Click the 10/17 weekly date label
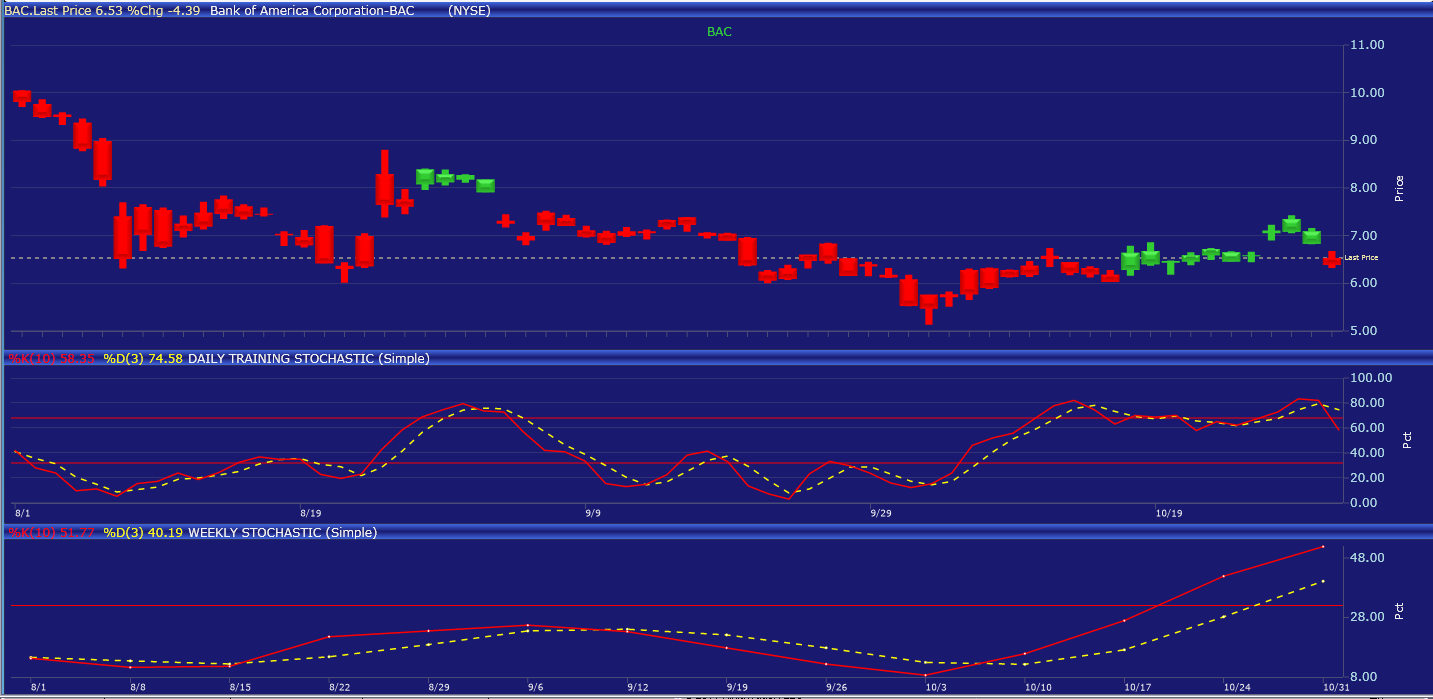The height and width of the screenshot is (699, 1433). click(x=1138, y=687)
